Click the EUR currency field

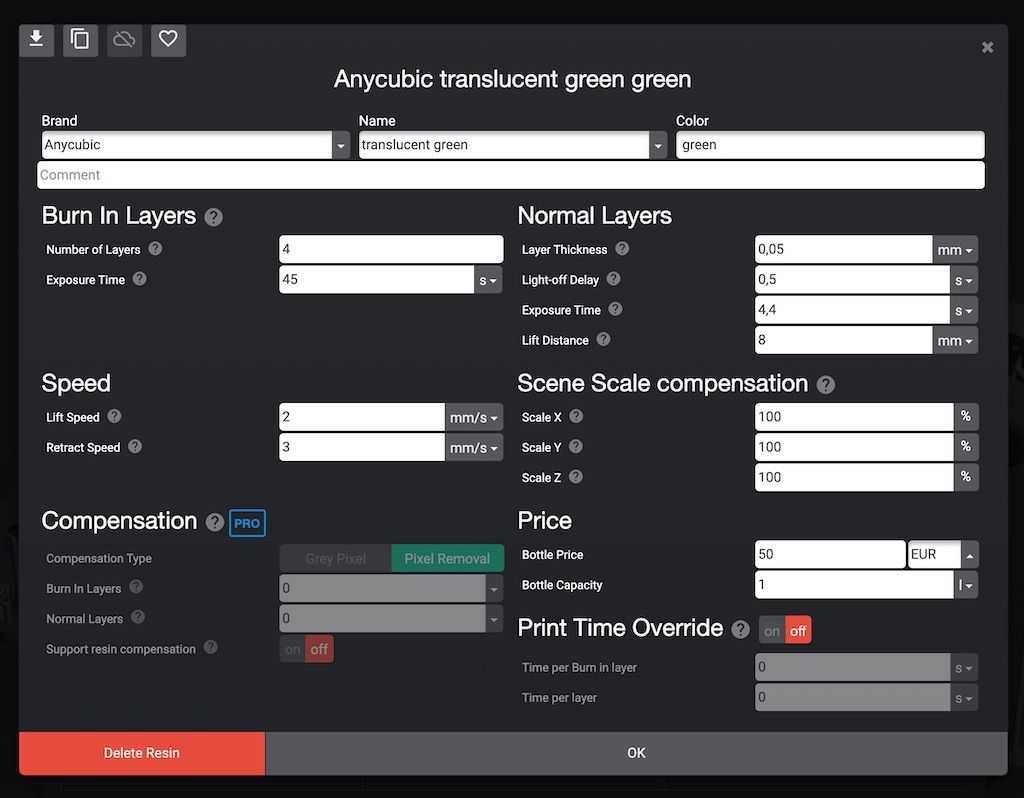(935, 554)
